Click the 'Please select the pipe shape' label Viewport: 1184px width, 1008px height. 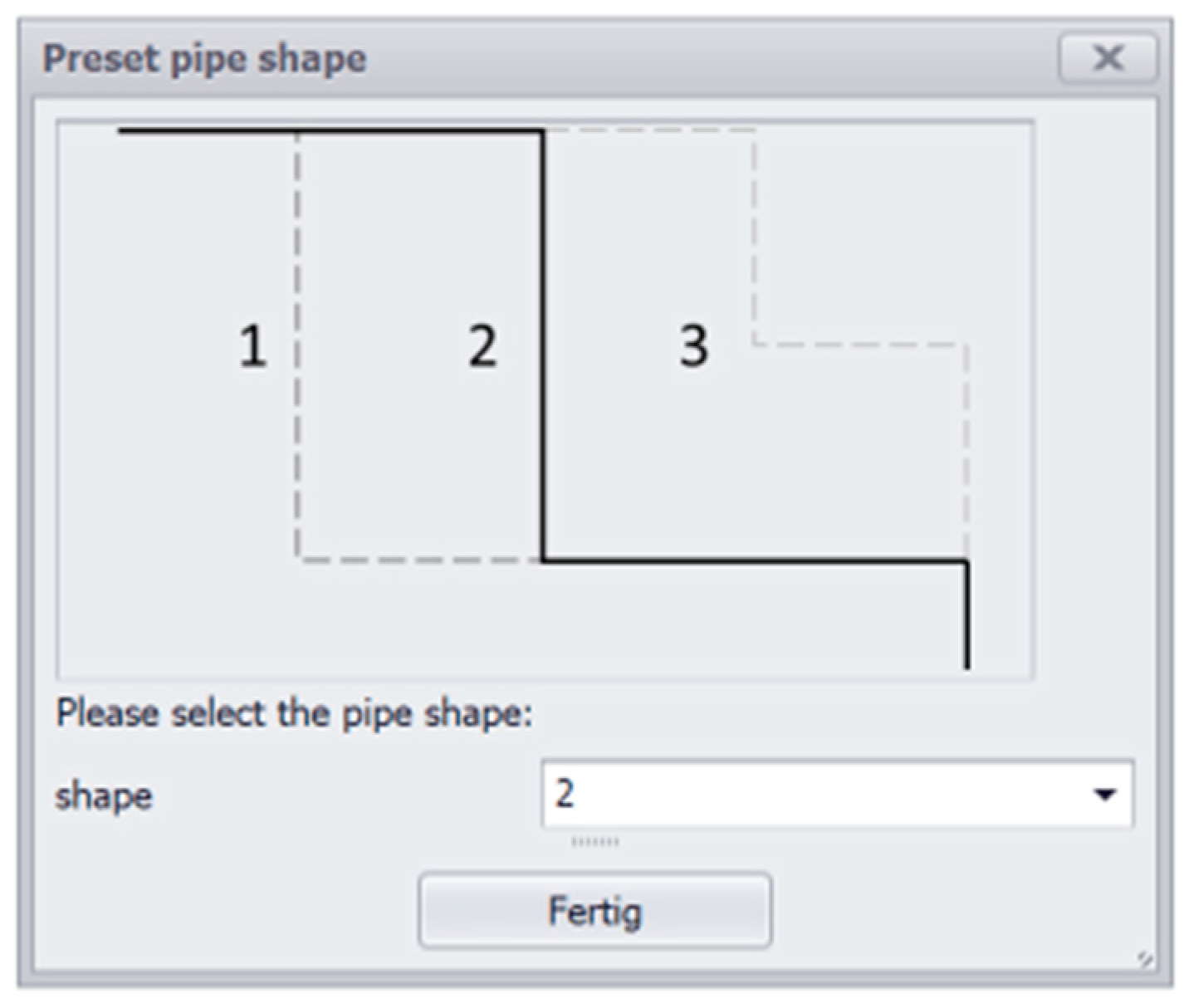pyautogui.click(x=294, y=713)
